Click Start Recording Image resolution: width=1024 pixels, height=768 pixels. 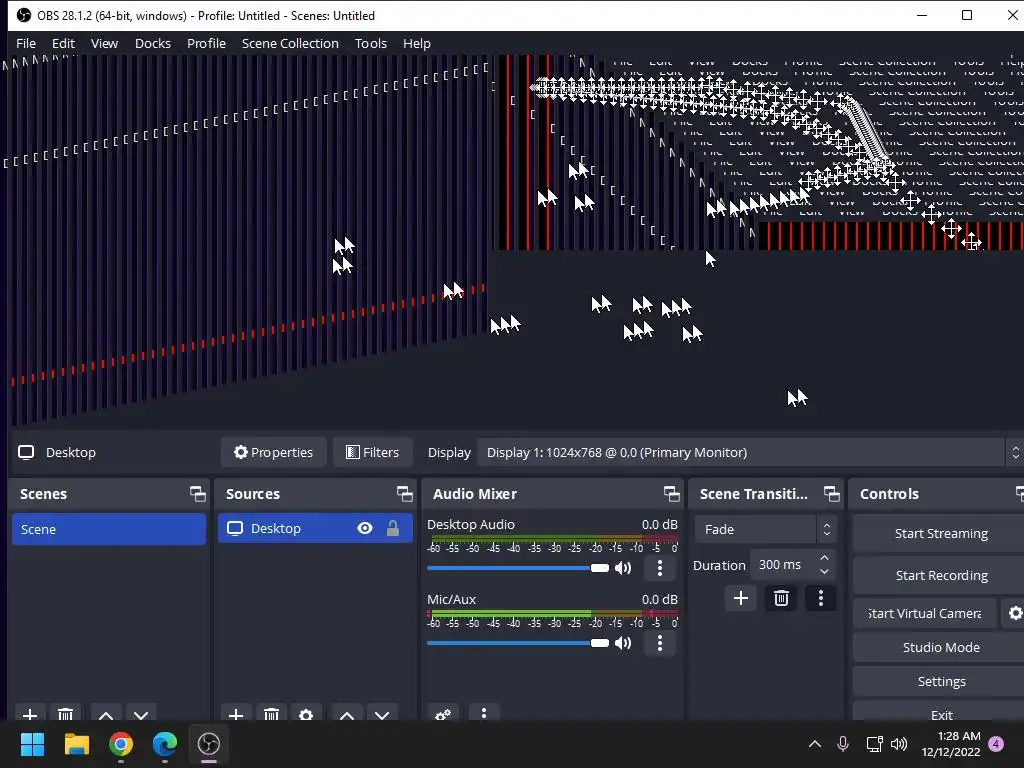(x=940, y=575)
